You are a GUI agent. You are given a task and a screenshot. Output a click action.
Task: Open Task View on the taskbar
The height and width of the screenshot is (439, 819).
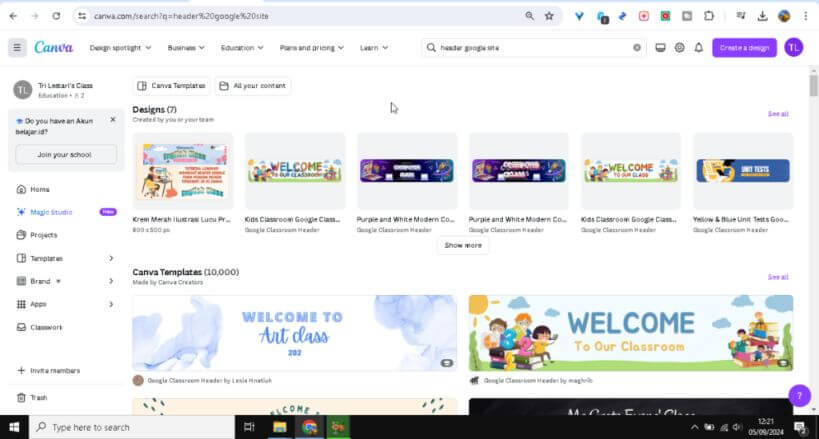249,427
